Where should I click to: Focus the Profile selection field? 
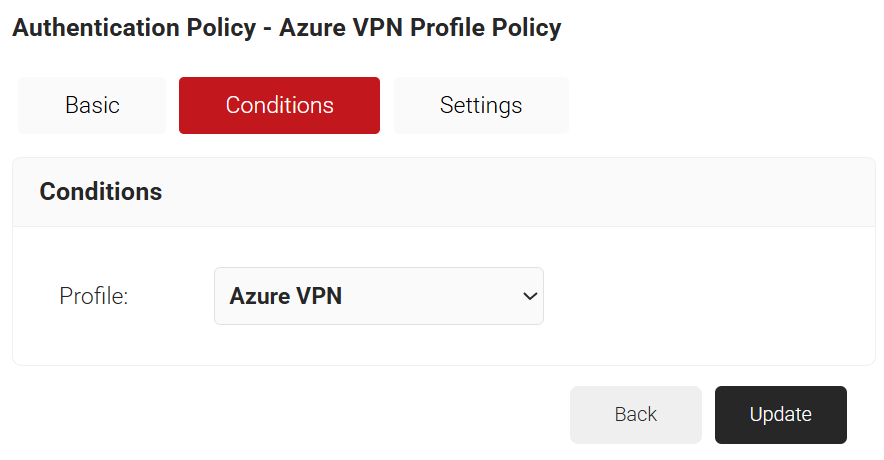[378, 296]
